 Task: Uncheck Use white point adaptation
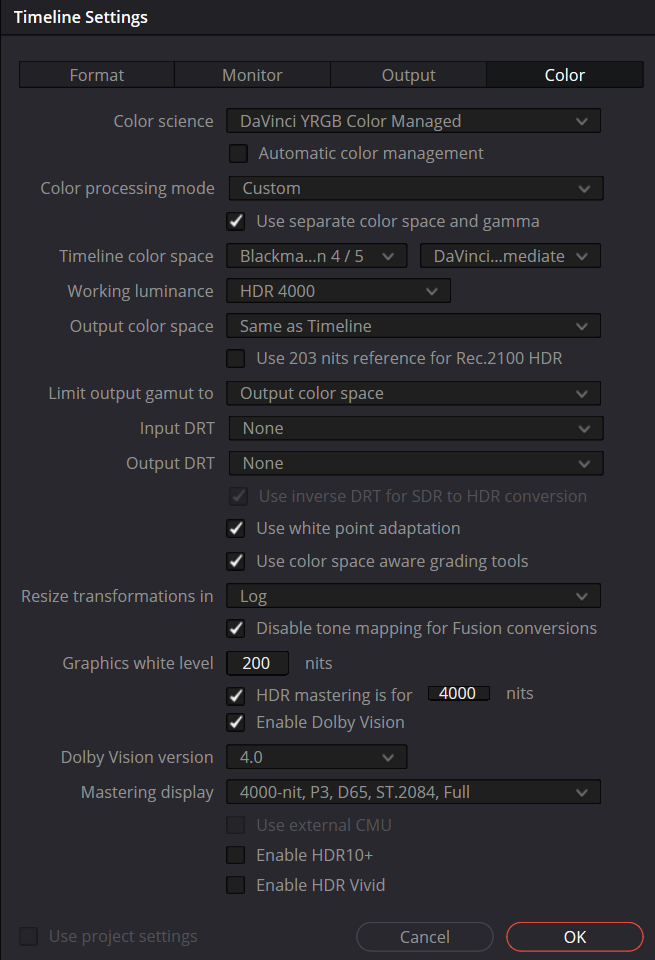[x=236, y=528]
